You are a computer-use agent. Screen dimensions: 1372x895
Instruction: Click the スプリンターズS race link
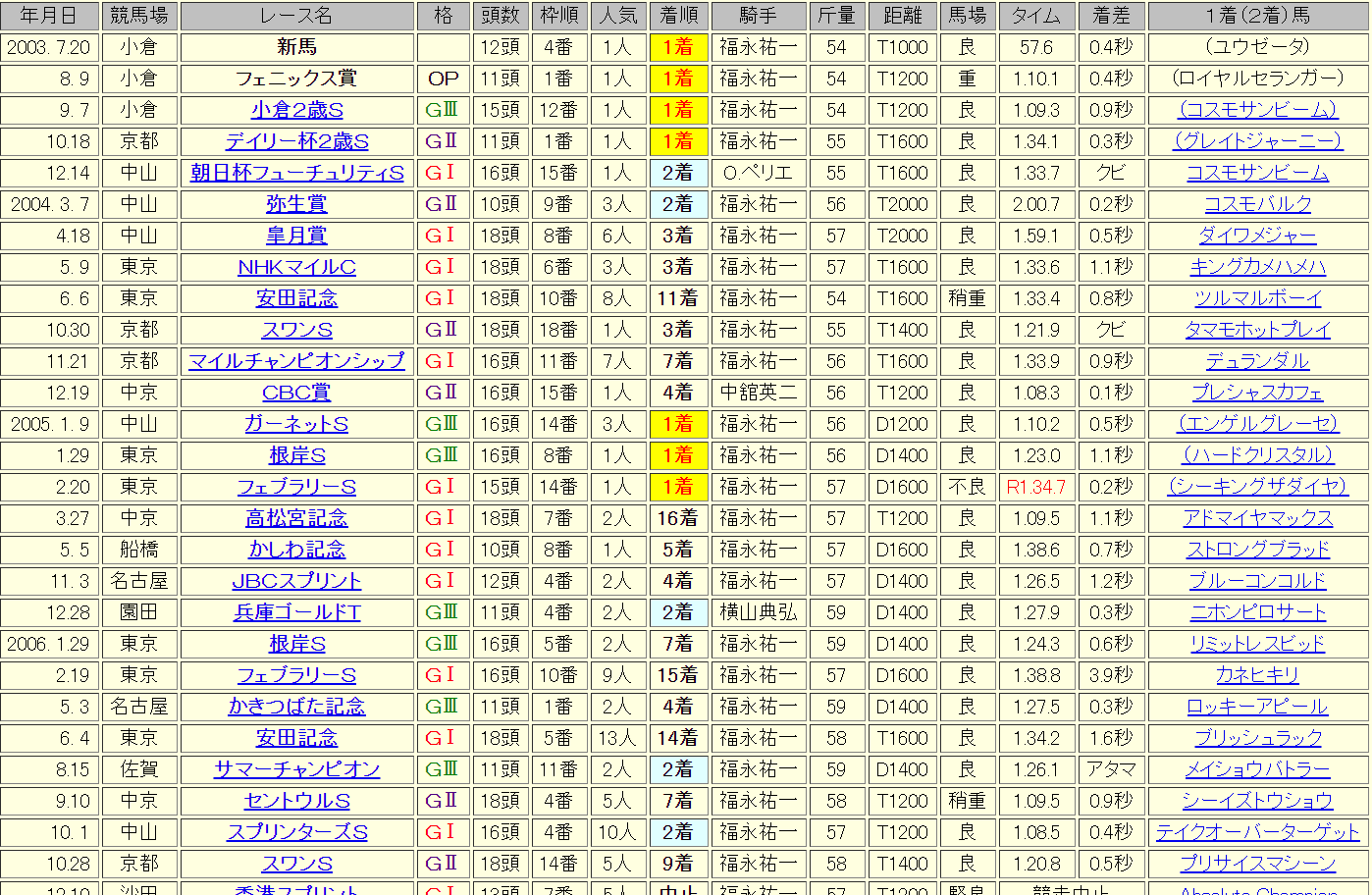click(x=296, y=832)
